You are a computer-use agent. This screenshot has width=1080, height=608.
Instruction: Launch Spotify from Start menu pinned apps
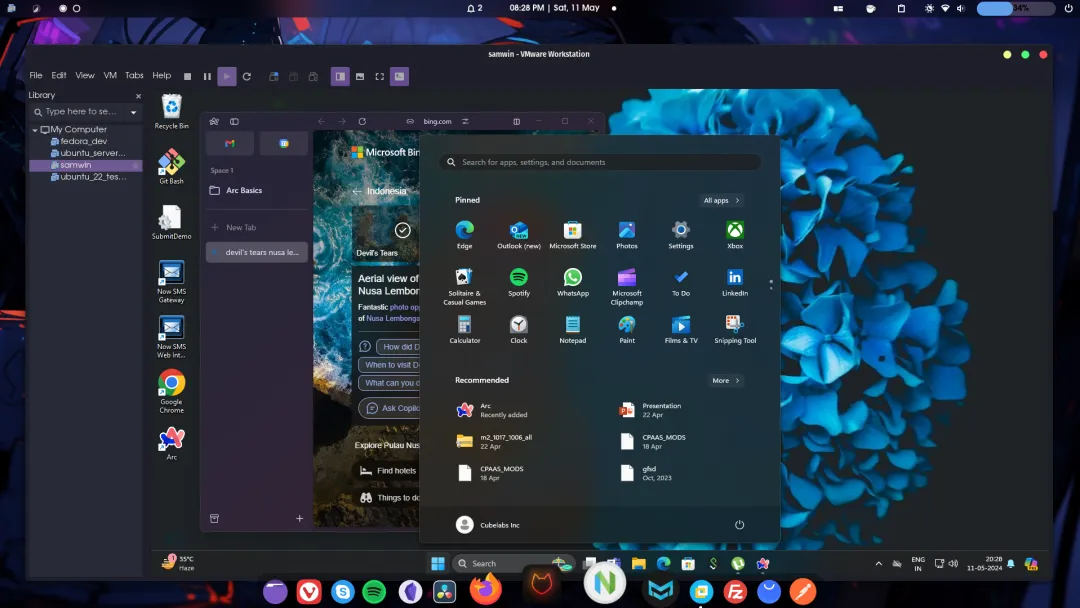click(519, 282)
